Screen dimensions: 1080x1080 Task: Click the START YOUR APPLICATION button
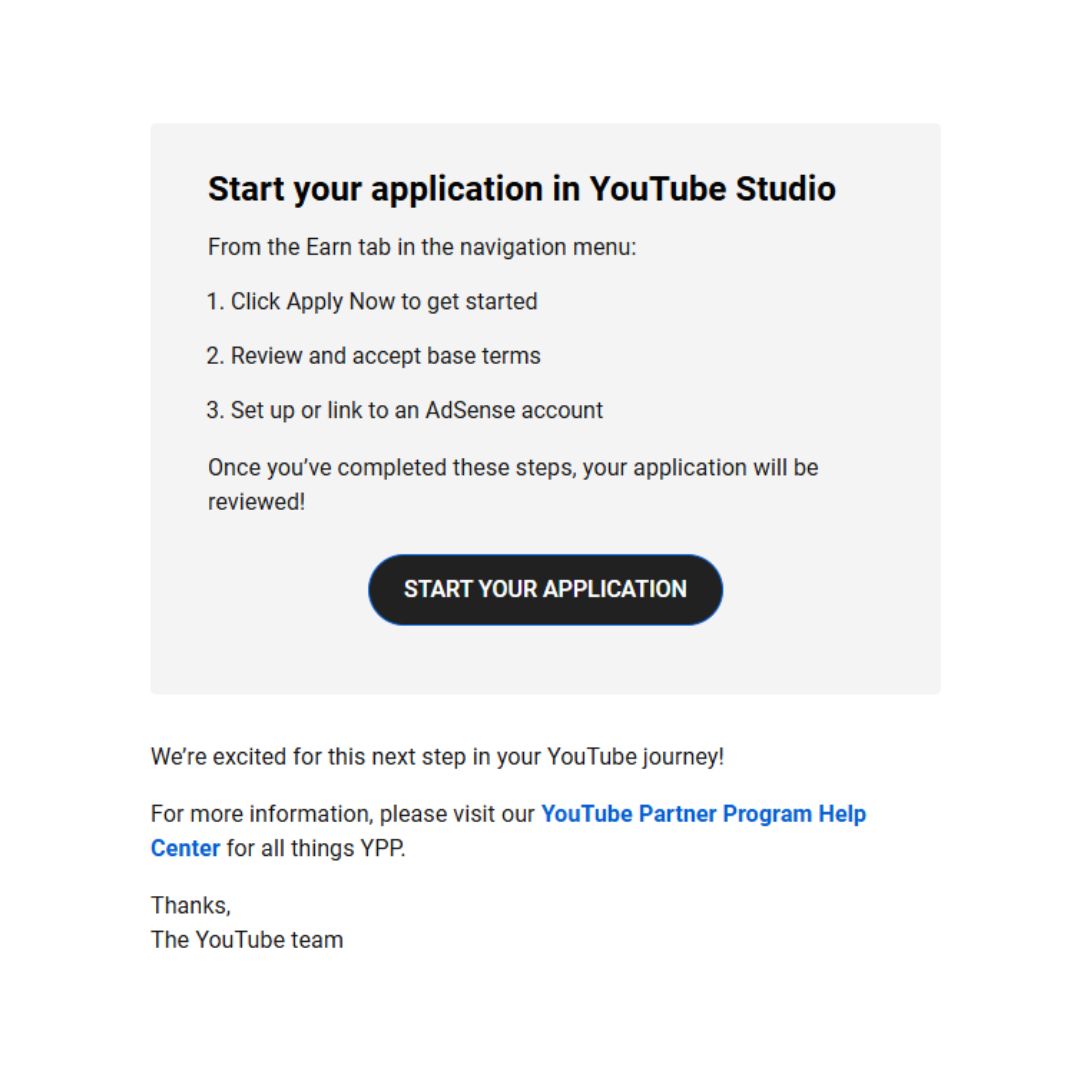click(x=545, y=589)
